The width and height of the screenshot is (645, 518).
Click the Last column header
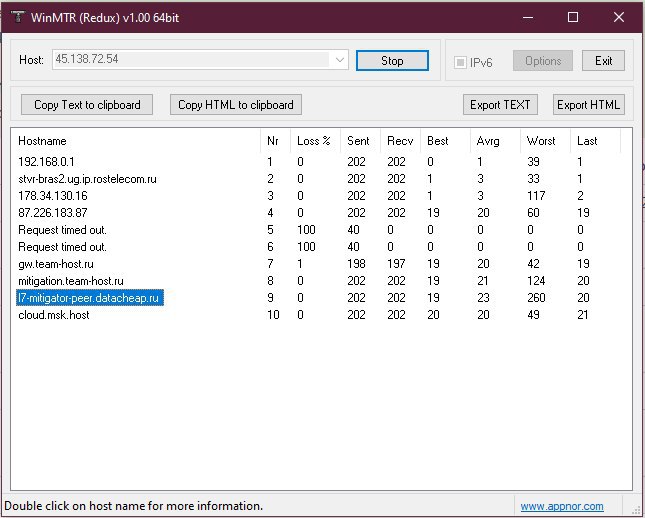(595, 141)
